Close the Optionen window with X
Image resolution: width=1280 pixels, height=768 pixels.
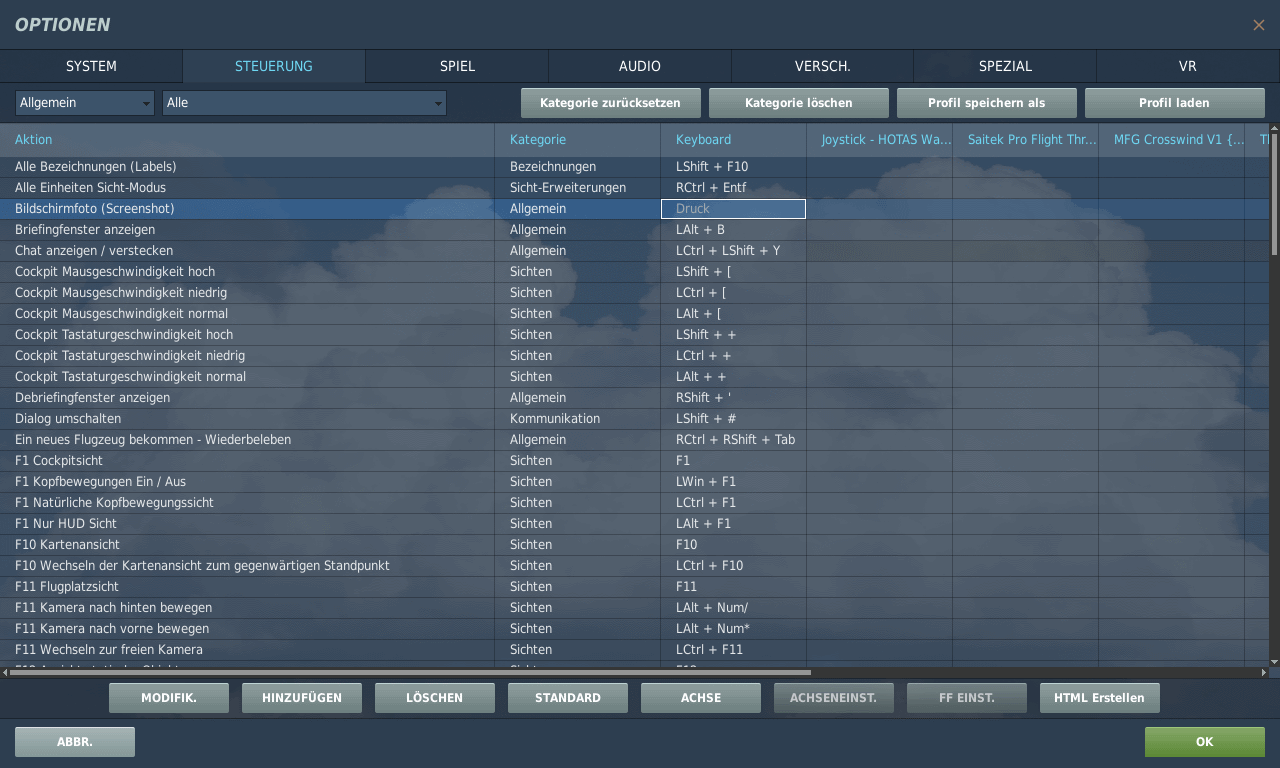[1258, 25]
